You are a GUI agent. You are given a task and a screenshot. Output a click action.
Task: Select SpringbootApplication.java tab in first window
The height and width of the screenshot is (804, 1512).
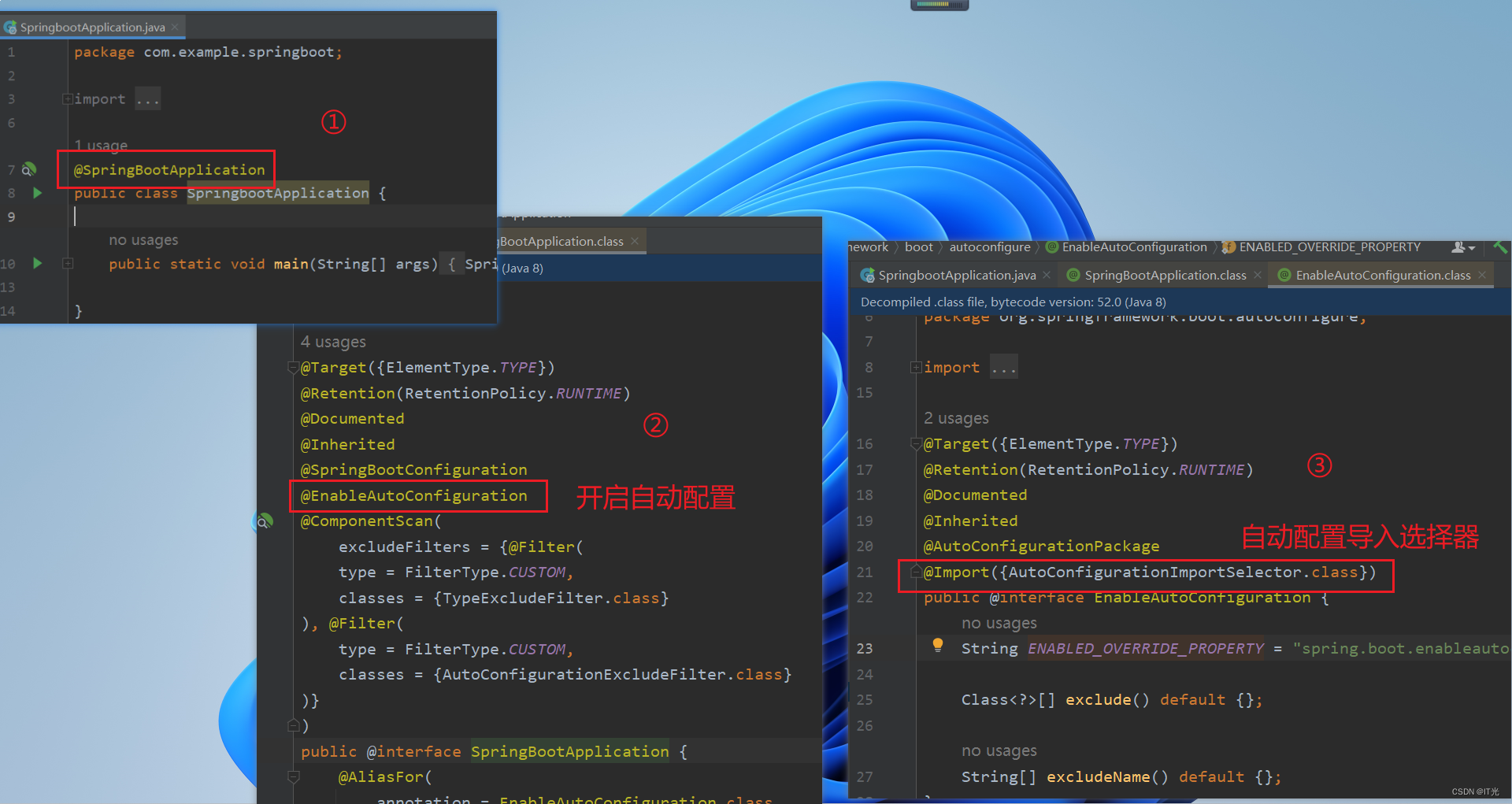pos(92,28)
